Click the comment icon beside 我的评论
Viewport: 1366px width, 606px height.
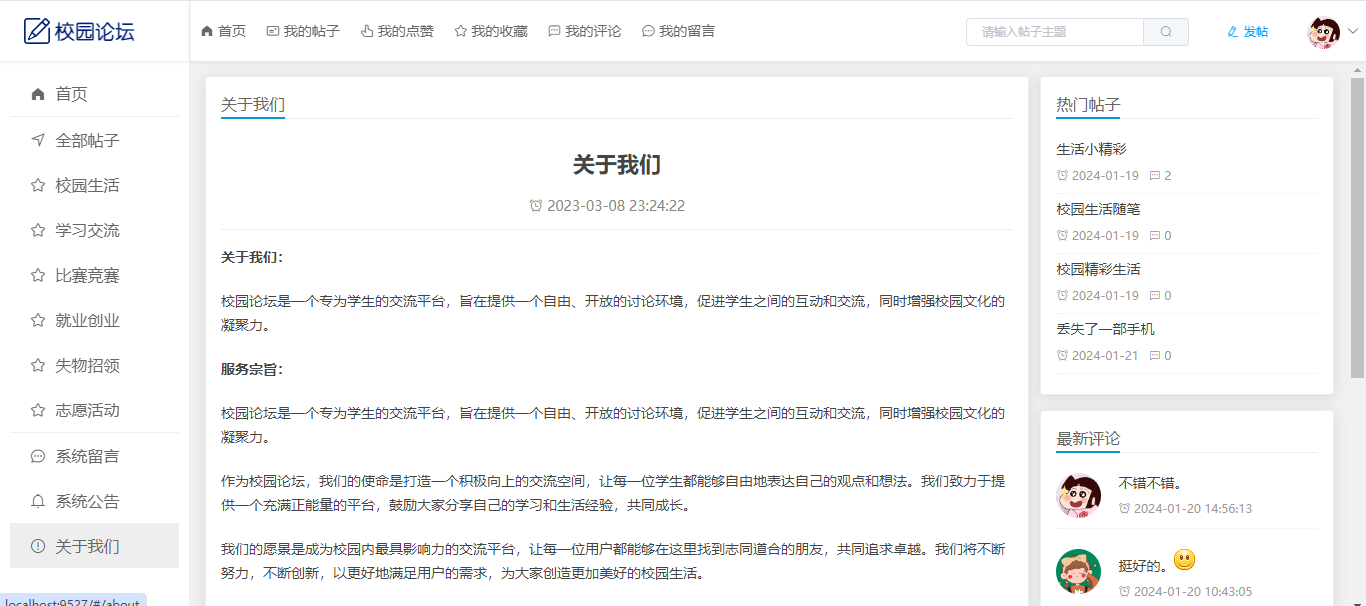(x=555, y=31)
